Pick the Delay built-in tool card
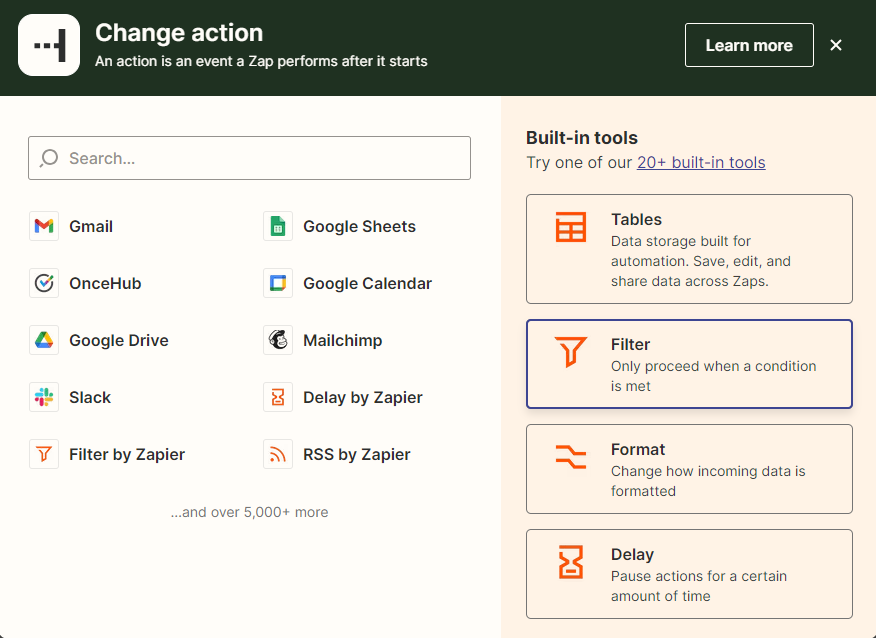Image resolution: width=876 pixels, height=638 pixels. (689, 574)
